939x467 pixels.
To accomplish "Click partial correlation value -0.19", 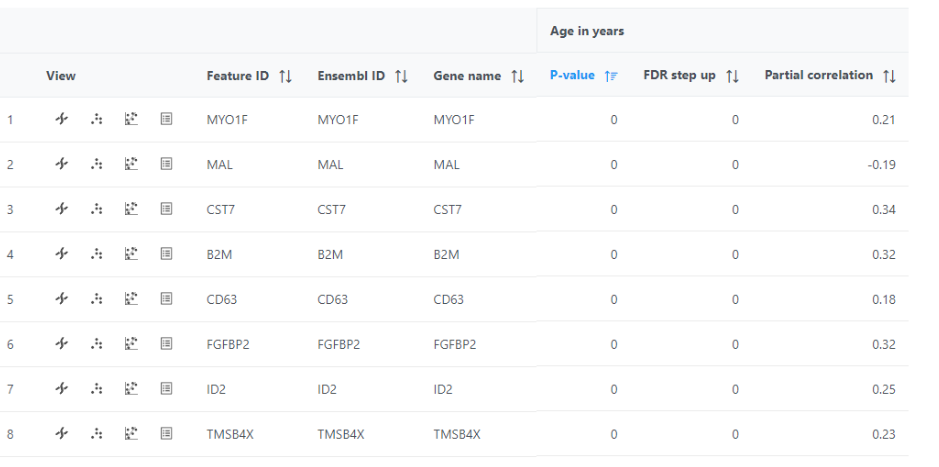I will (882, 165).
